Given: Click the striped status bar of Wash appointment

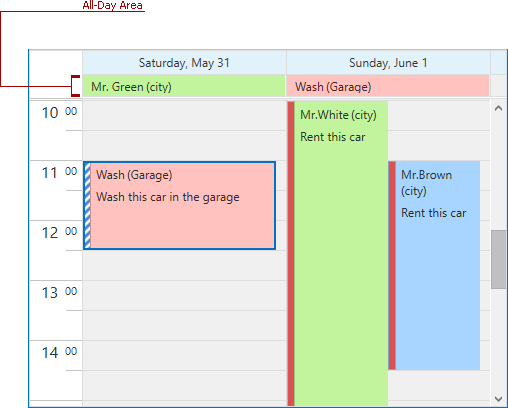Looking at the screenshot, I should tap(87, 205).
